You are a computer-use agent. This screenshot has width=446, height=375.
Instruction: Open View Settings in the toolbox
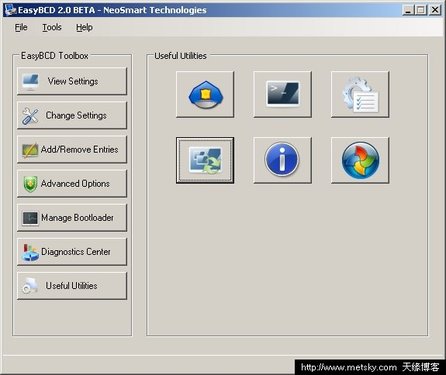click(x=72, y=81)
